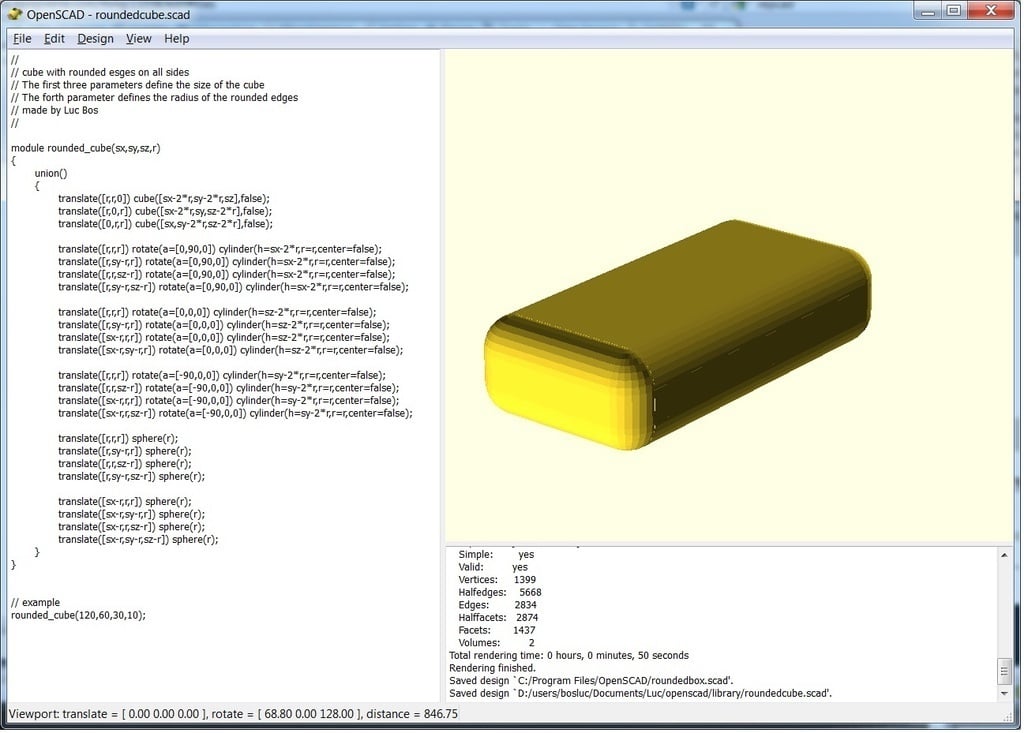This screenshot has height=733, width=1024.
Task: Click the console scrollbar thumb
Action: pyautogui.click(x=1004, y=671)
